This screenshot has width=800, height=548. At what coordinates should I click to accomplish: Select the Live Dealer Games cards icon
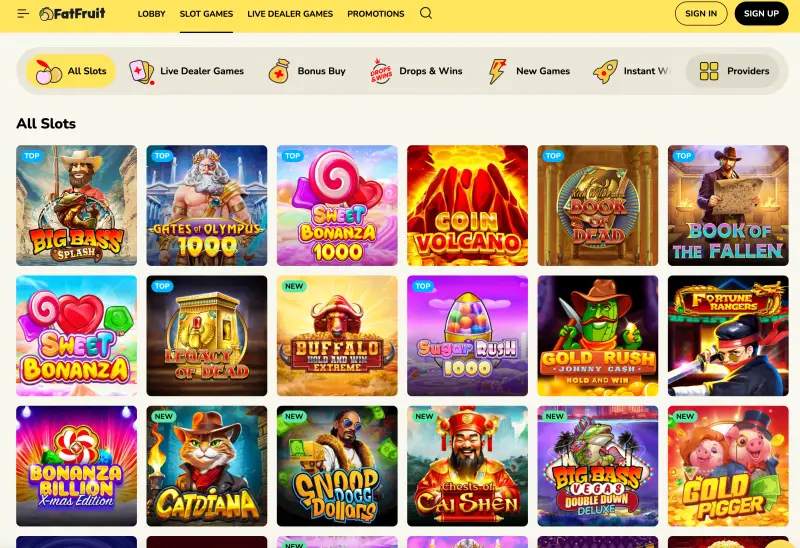click(x=141, y=71)
